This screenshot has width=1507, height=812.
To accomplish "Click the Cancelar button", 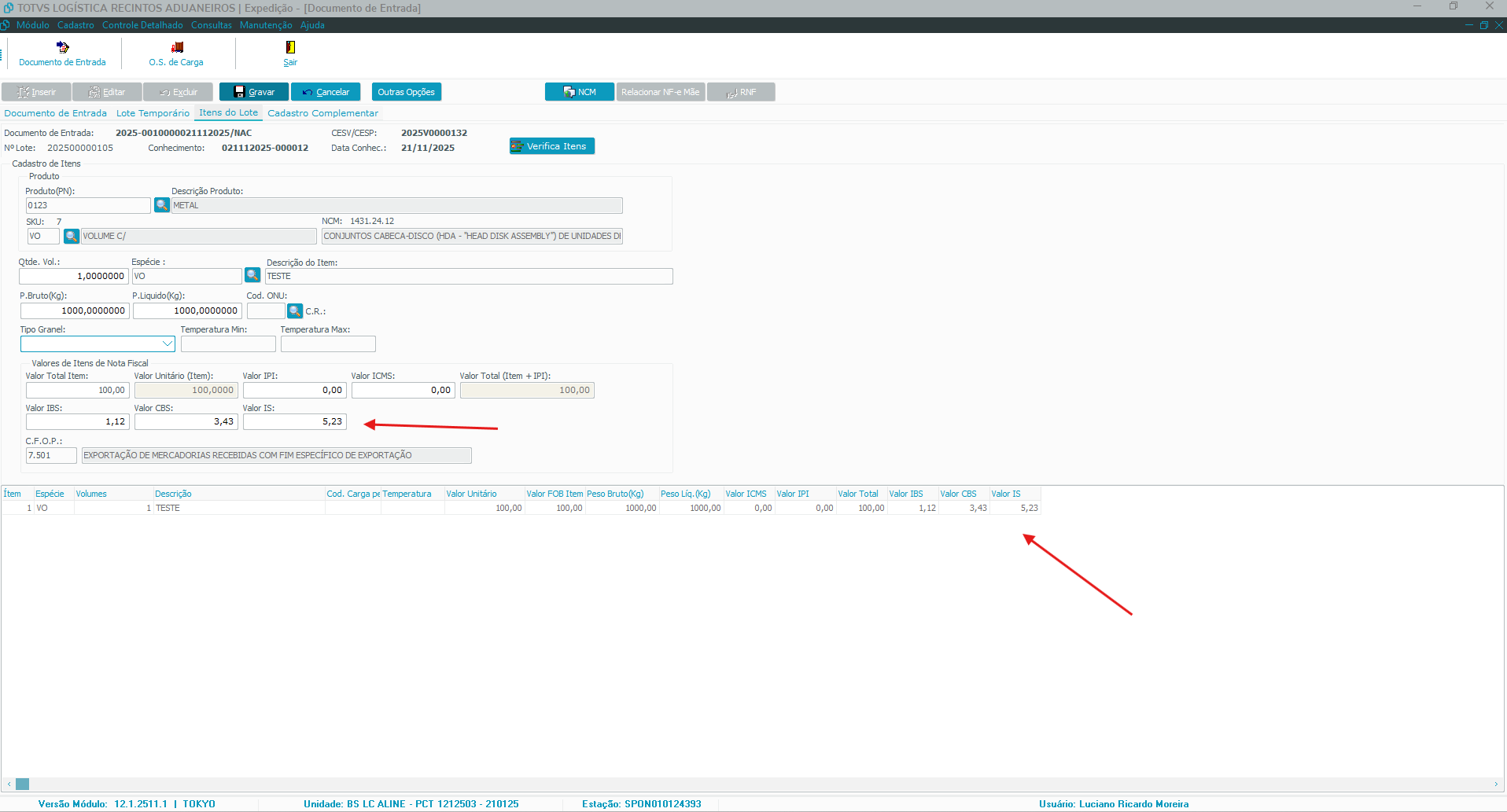I will click(x=326, y=92).
